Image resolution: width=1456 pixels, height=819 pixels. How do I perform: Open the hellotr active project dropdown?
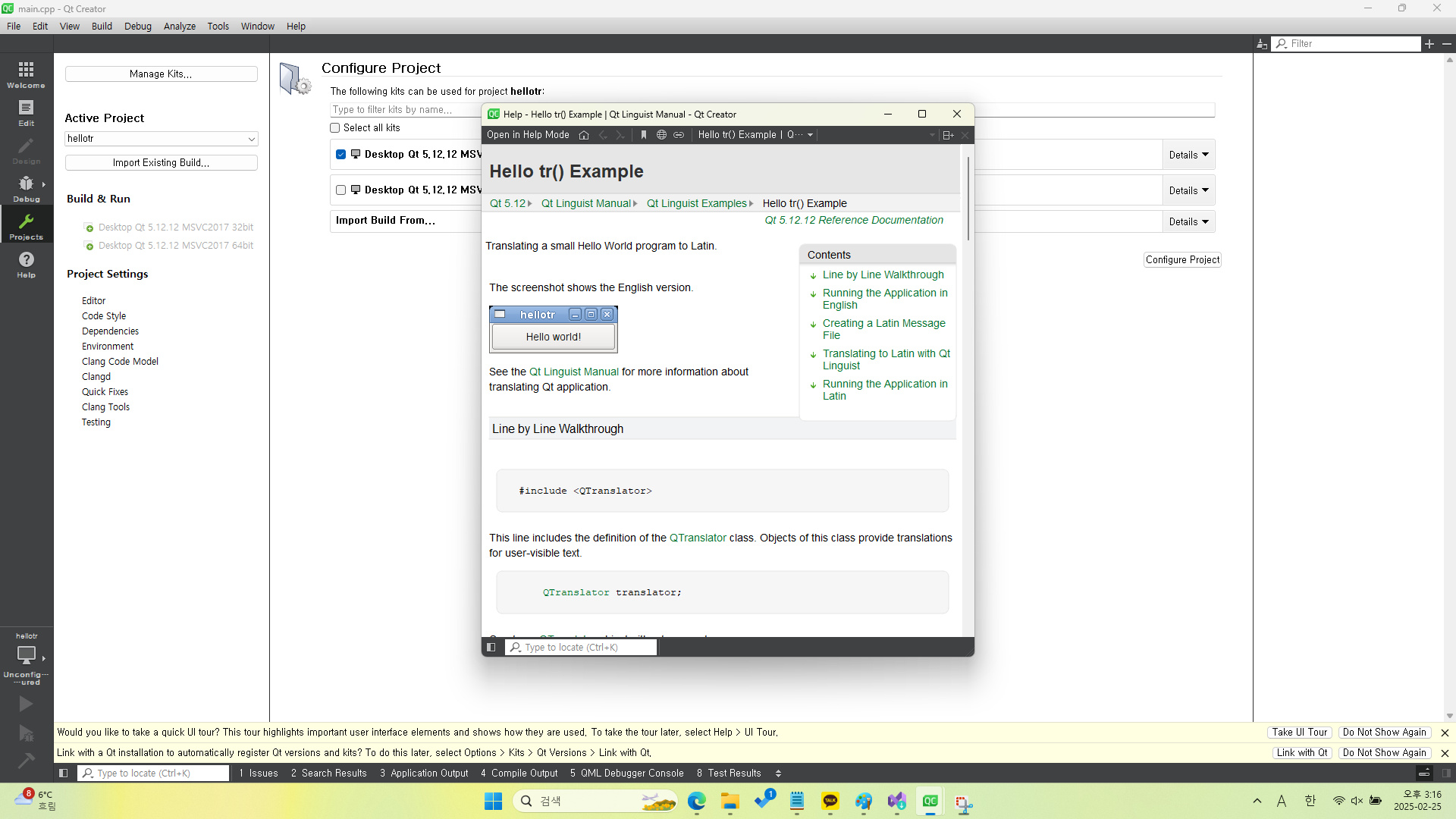(161, 139)
